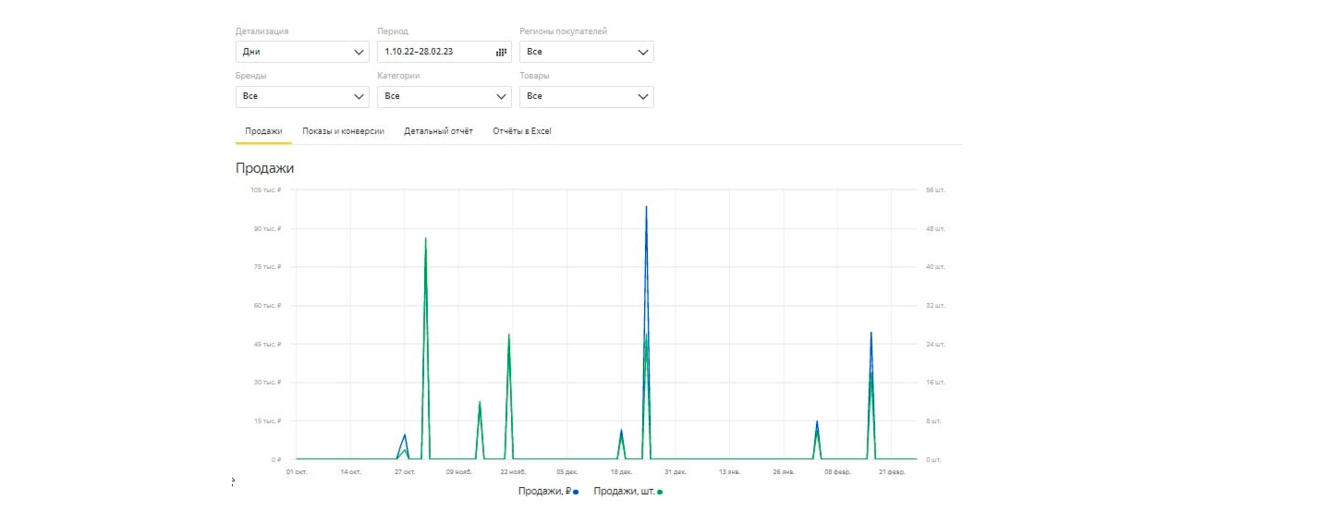Go to Отчёты в Excel tab
This screenshot has width=1340, height=524.
coord(522,131)
